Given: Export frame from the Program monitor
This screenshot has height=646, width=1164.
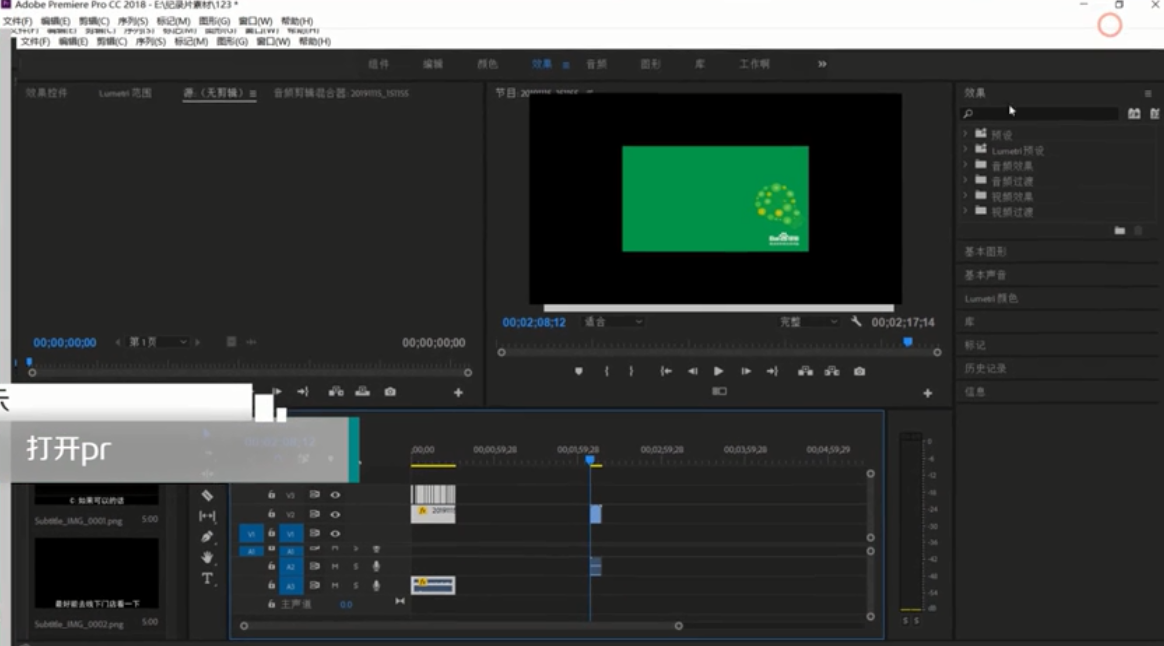Looking at the screenshot, I should tap(859, 371).
